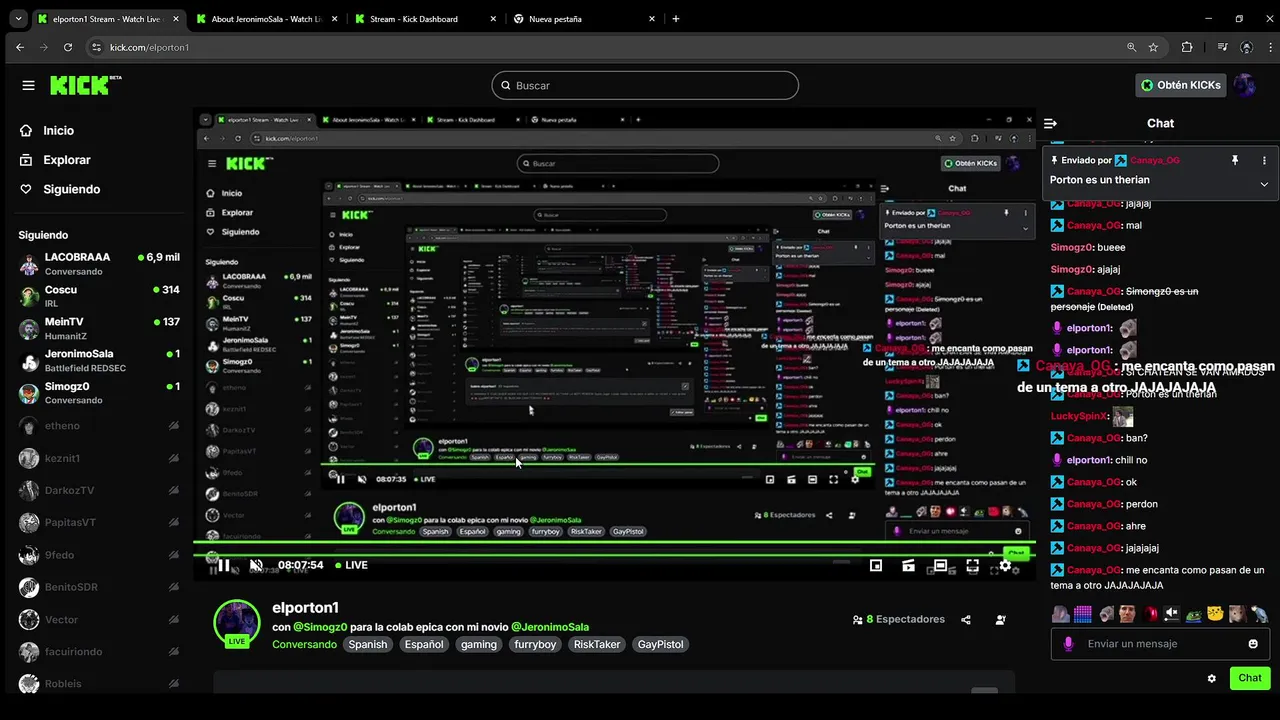Click the furryboy tag
Image resolution: width=1280 pixels, height=720 pixels.
point(535,644)
